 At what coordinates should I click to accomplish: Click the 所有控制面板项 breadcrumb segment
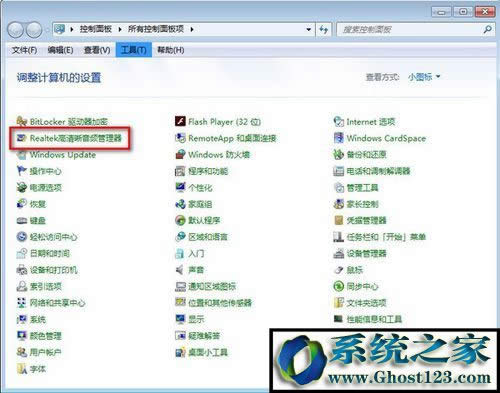pos(156,29)
